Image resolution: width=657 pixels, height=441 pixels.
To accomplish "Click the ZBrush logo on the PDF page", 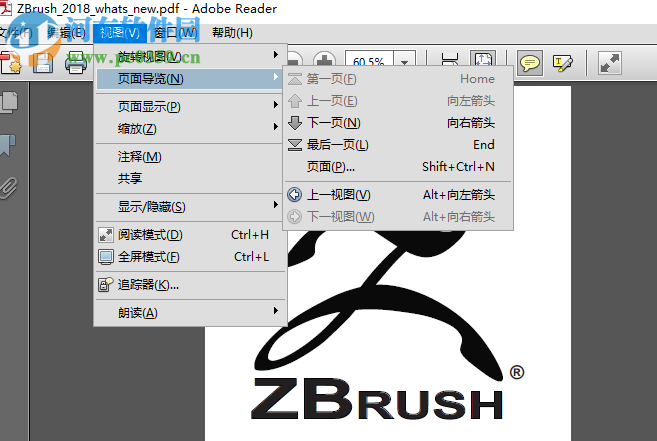I will pyautogui.click(x=388, y=325).
